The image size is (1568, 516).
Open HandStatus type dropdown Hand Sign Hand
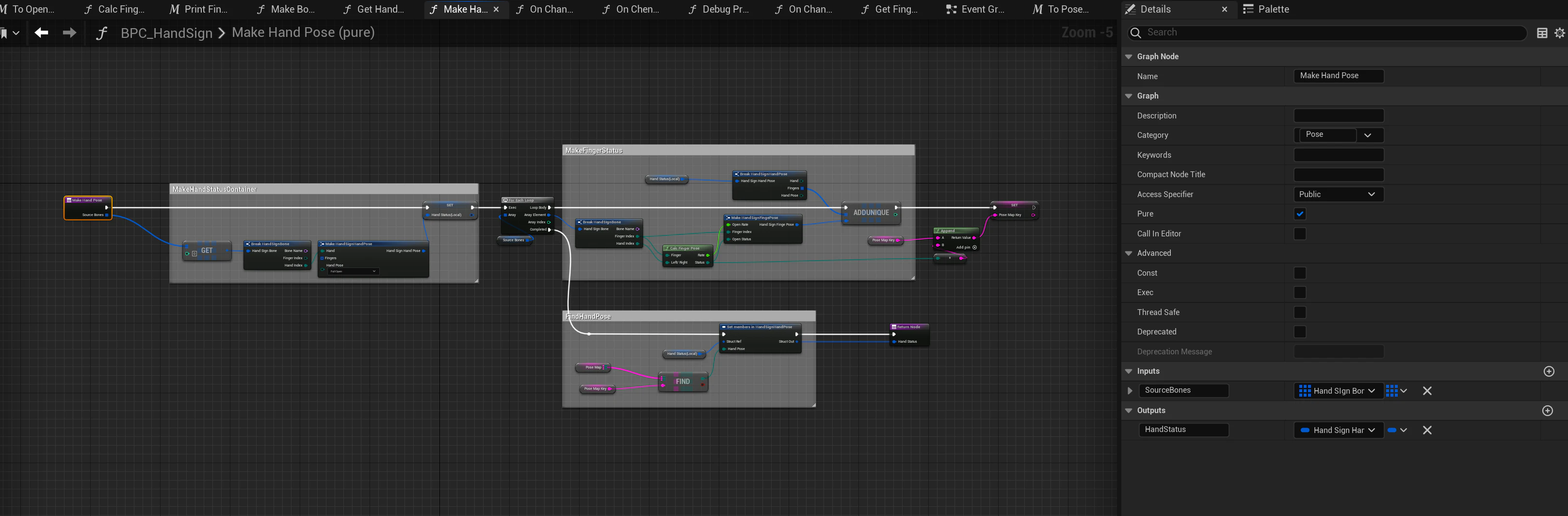click(x=1339, y=430)
